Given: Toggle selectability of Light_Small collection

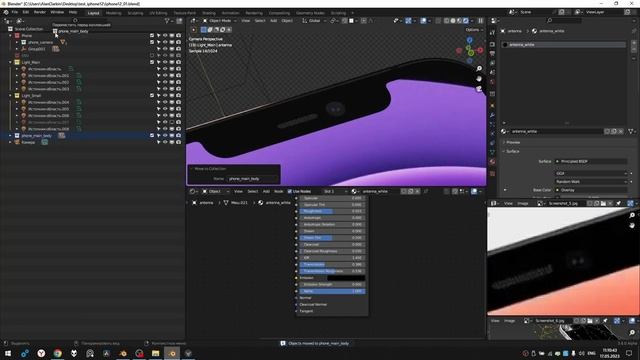Looking at the screenshot, I should click(159, 96).
